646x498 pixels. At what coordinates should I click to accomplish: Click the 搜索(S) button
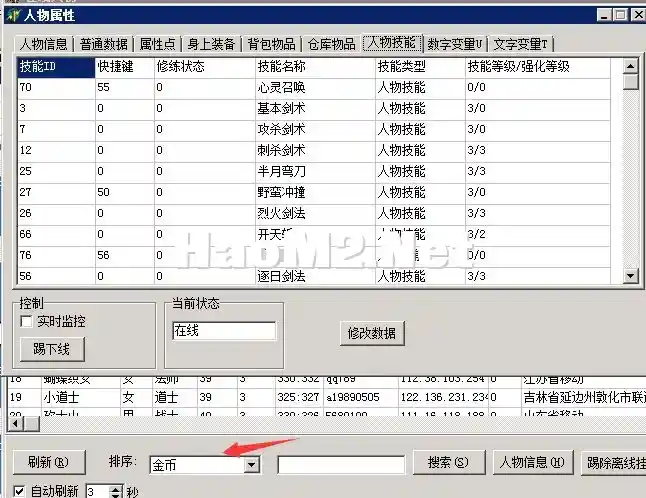449,462
